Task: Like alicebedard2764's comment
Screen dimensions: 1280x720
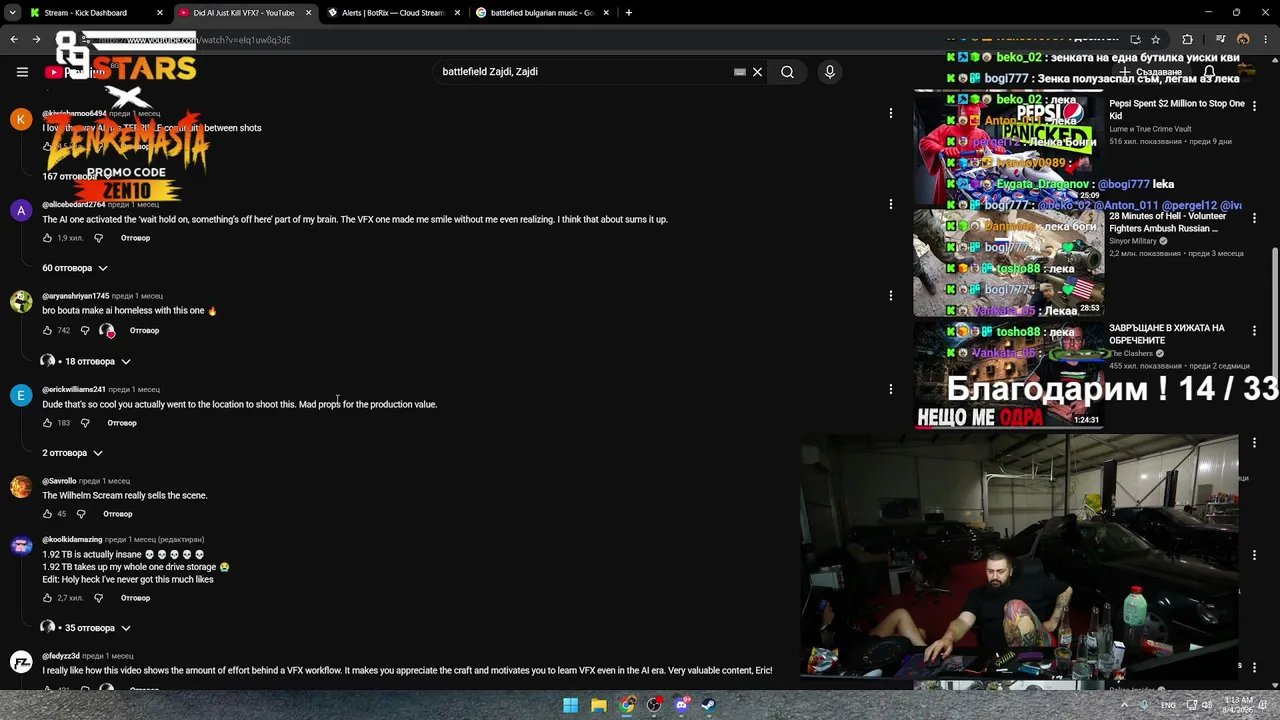Action: [47, 238]
